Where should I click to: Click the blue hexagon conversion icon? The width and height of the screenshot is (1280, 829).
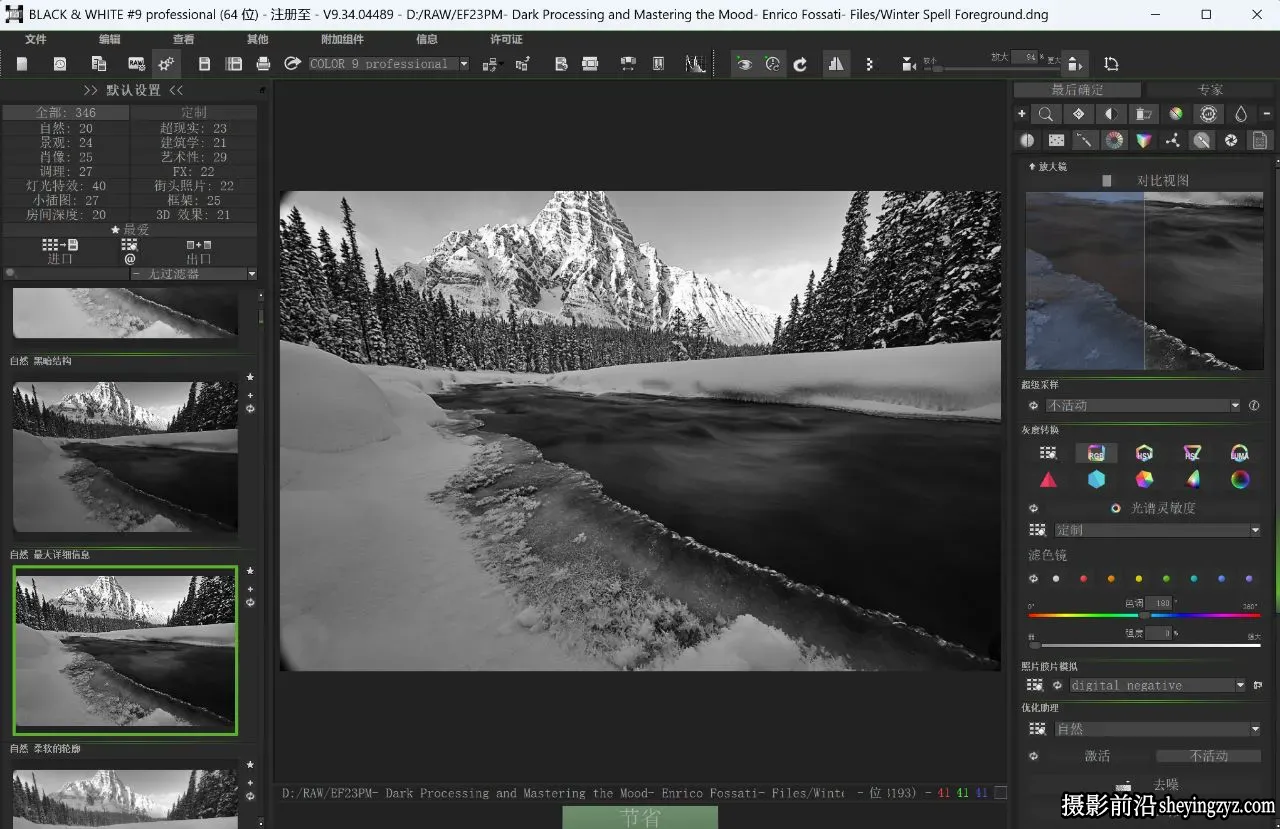(x=1096, y=480)
